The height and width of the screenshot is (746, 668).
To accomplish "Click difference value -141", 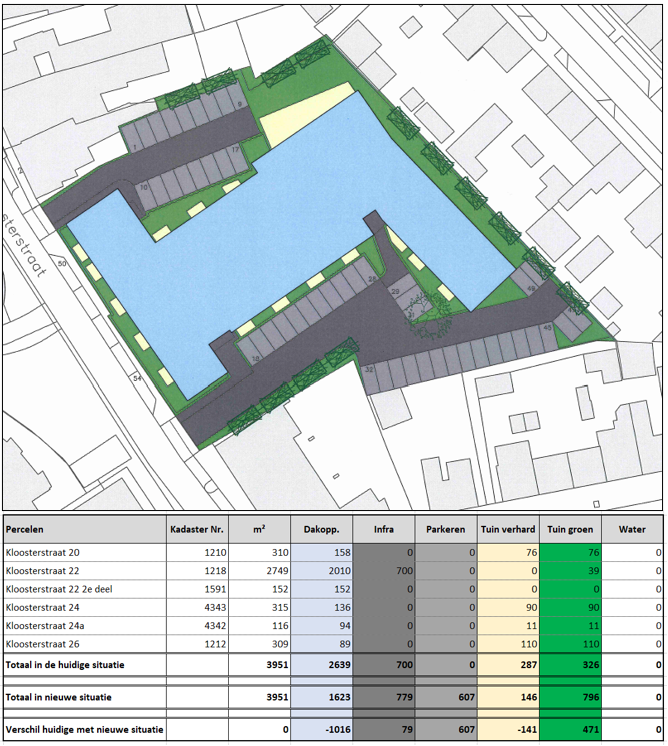I will point(527,729).
